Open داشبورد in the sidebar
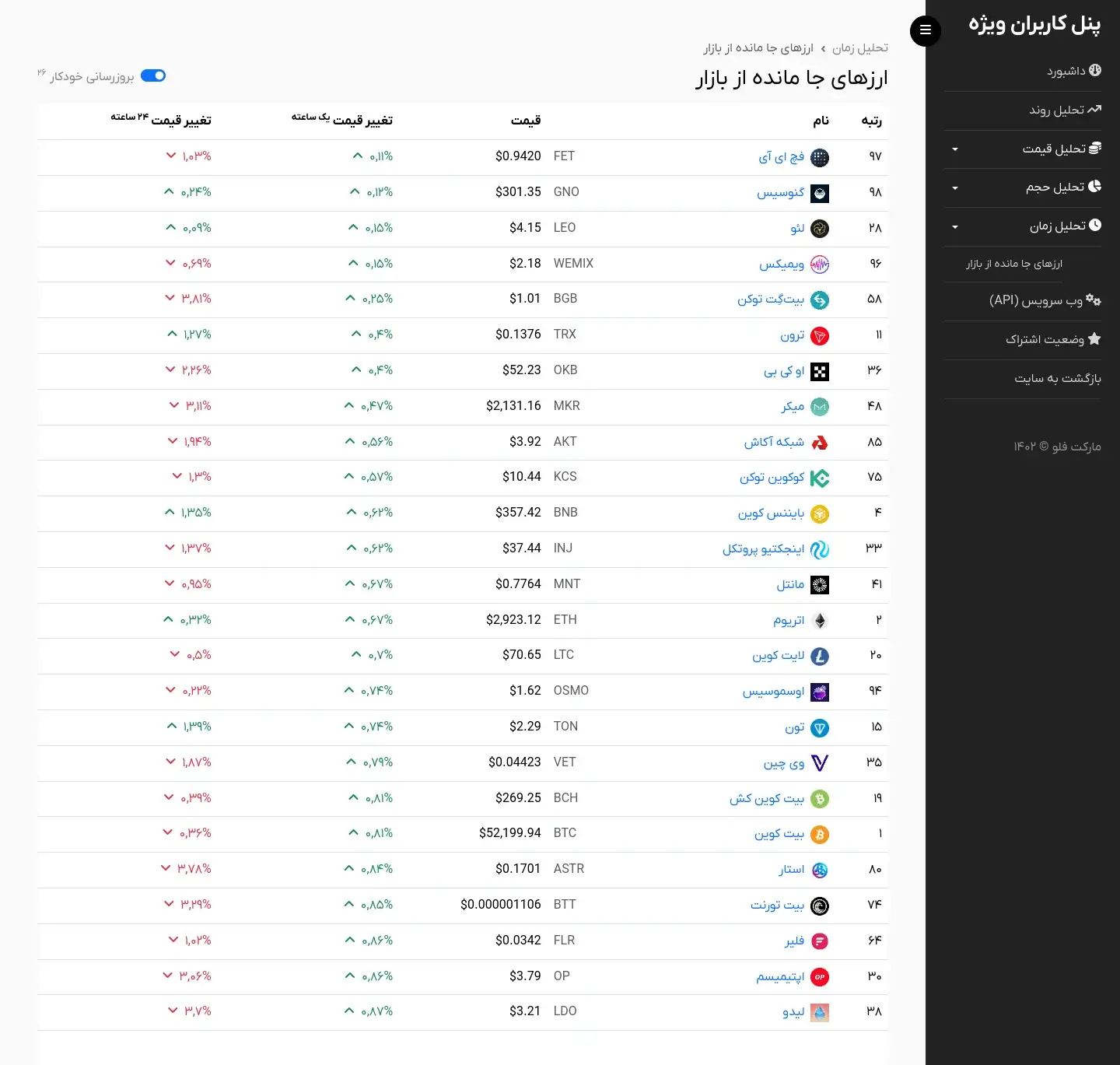The height and width of the screenshot is (1065, 1120). coord(1074,71)
